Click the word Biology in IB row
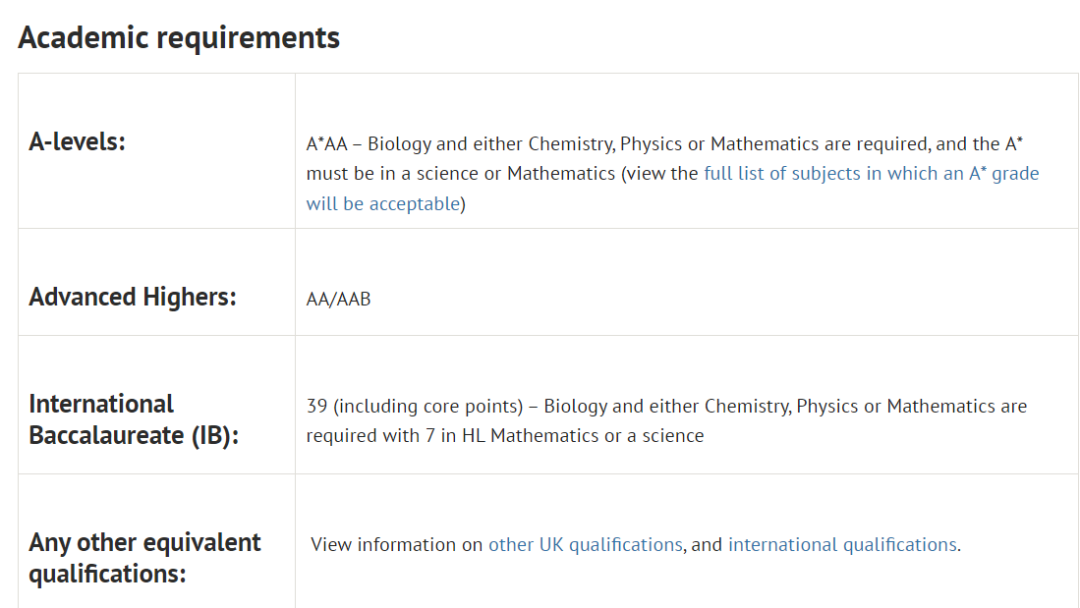Viewport: 1080px width, 608px height. click(x=576, y=406)
